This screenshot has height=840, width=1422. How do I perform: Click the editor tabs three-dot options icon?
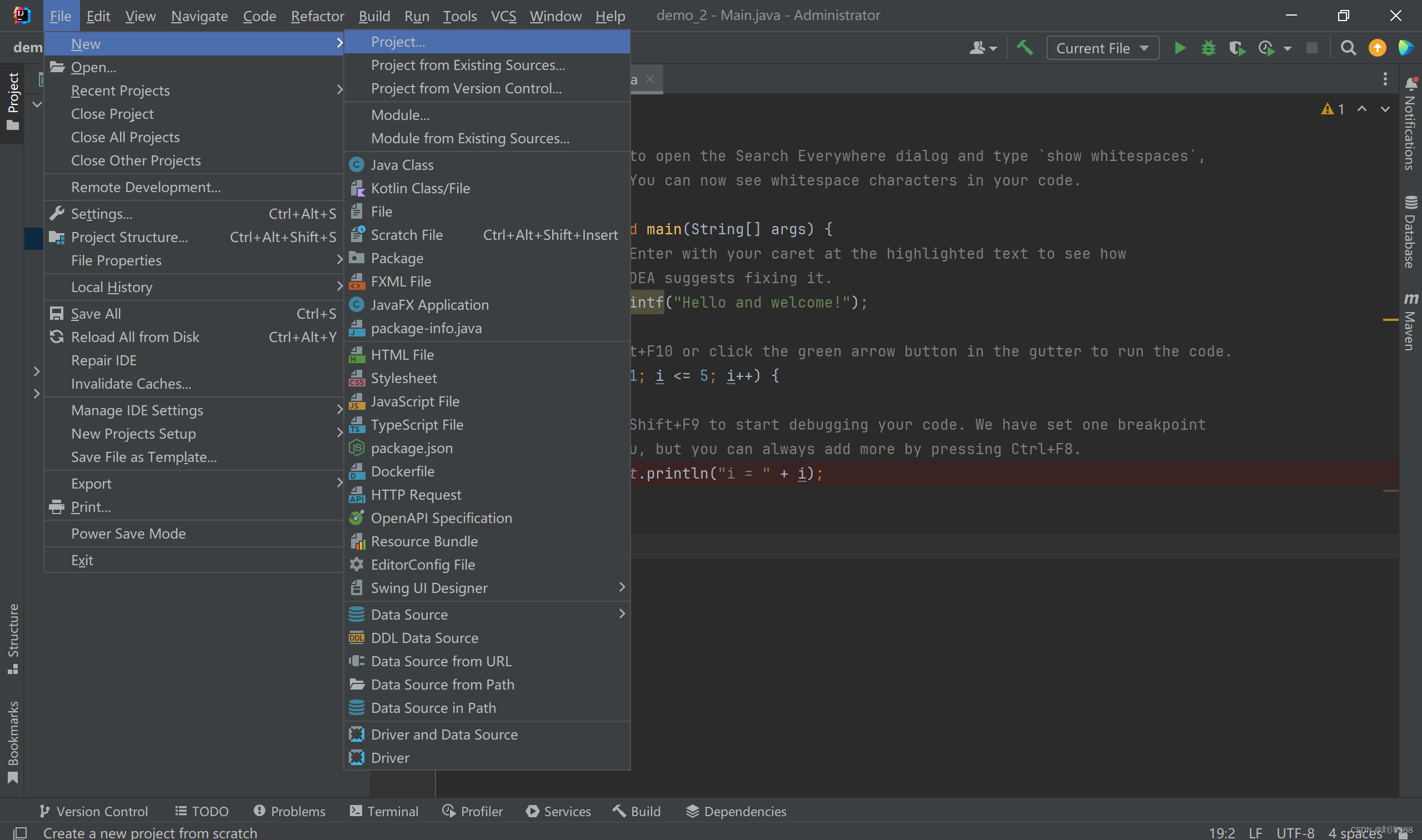tap(1385, 79)
